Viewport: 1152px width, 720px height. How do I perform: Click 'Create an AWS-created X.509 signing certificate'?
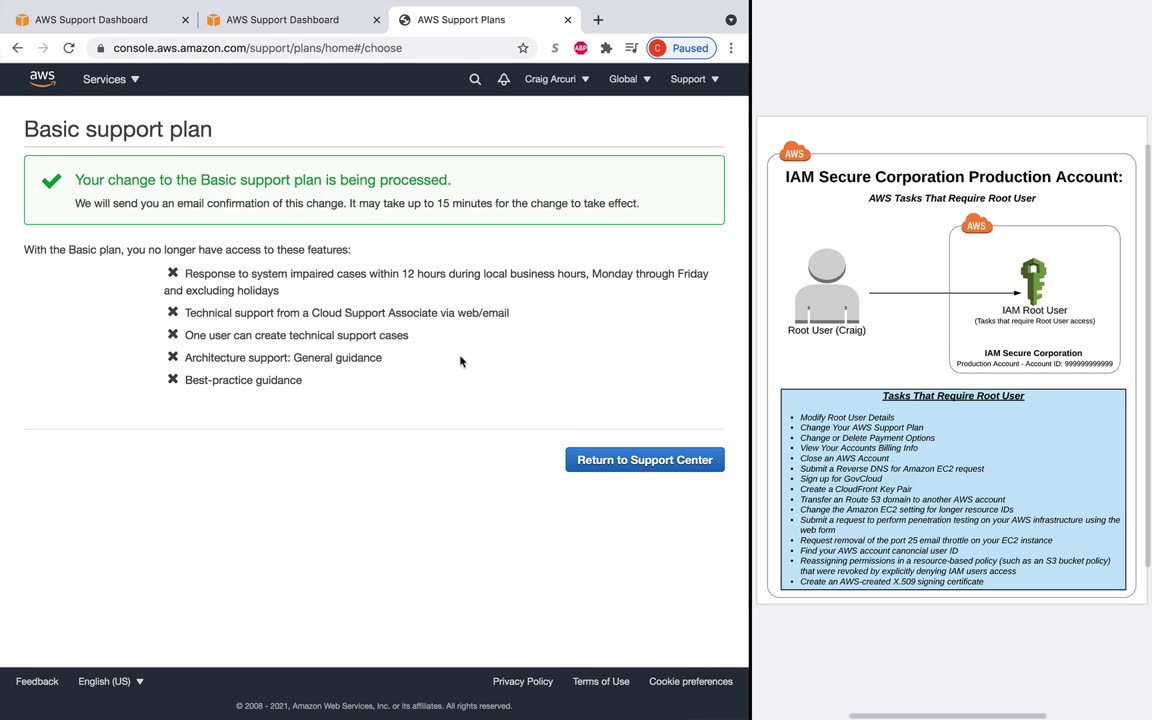click(x=892, y=581)
